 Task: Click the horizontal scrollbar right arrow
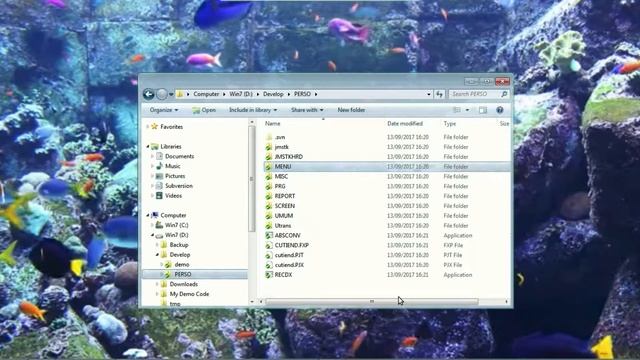click(507, 302)
